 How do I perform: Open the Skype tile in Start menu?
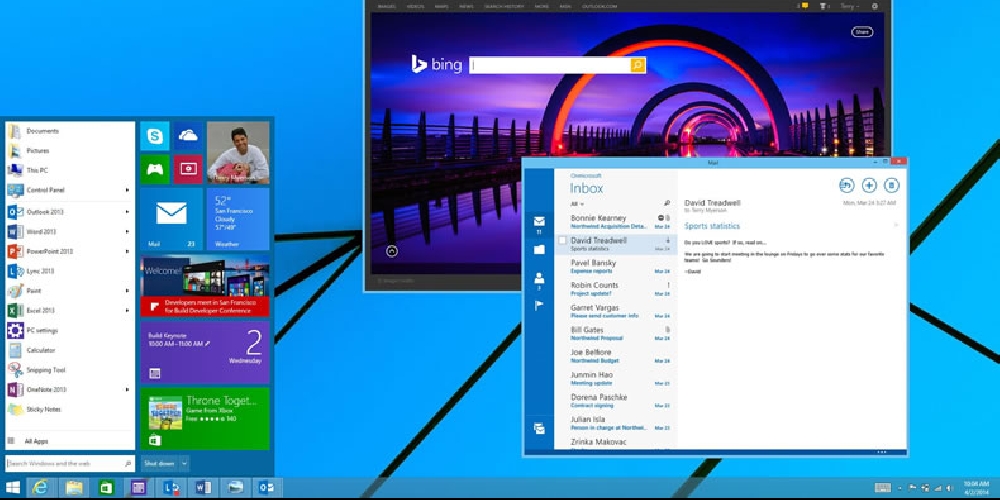point(154,136)
